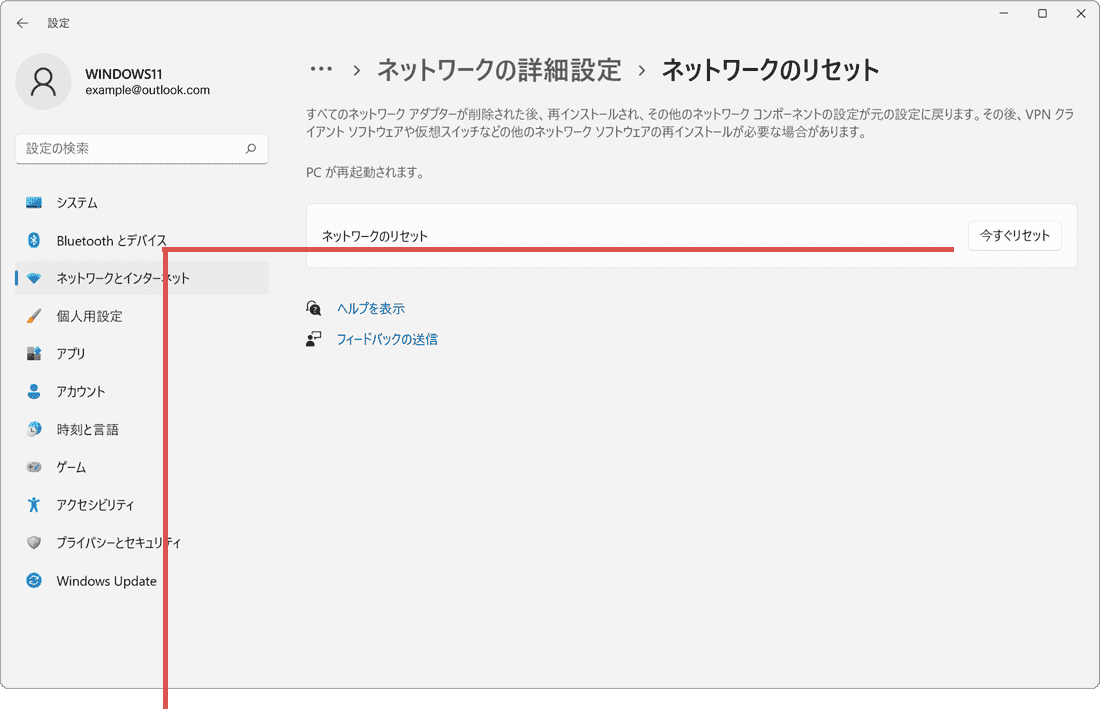Click the アクセシビリティ accessibility icon
Viewport: 1100px width, 709px height.
32,504
